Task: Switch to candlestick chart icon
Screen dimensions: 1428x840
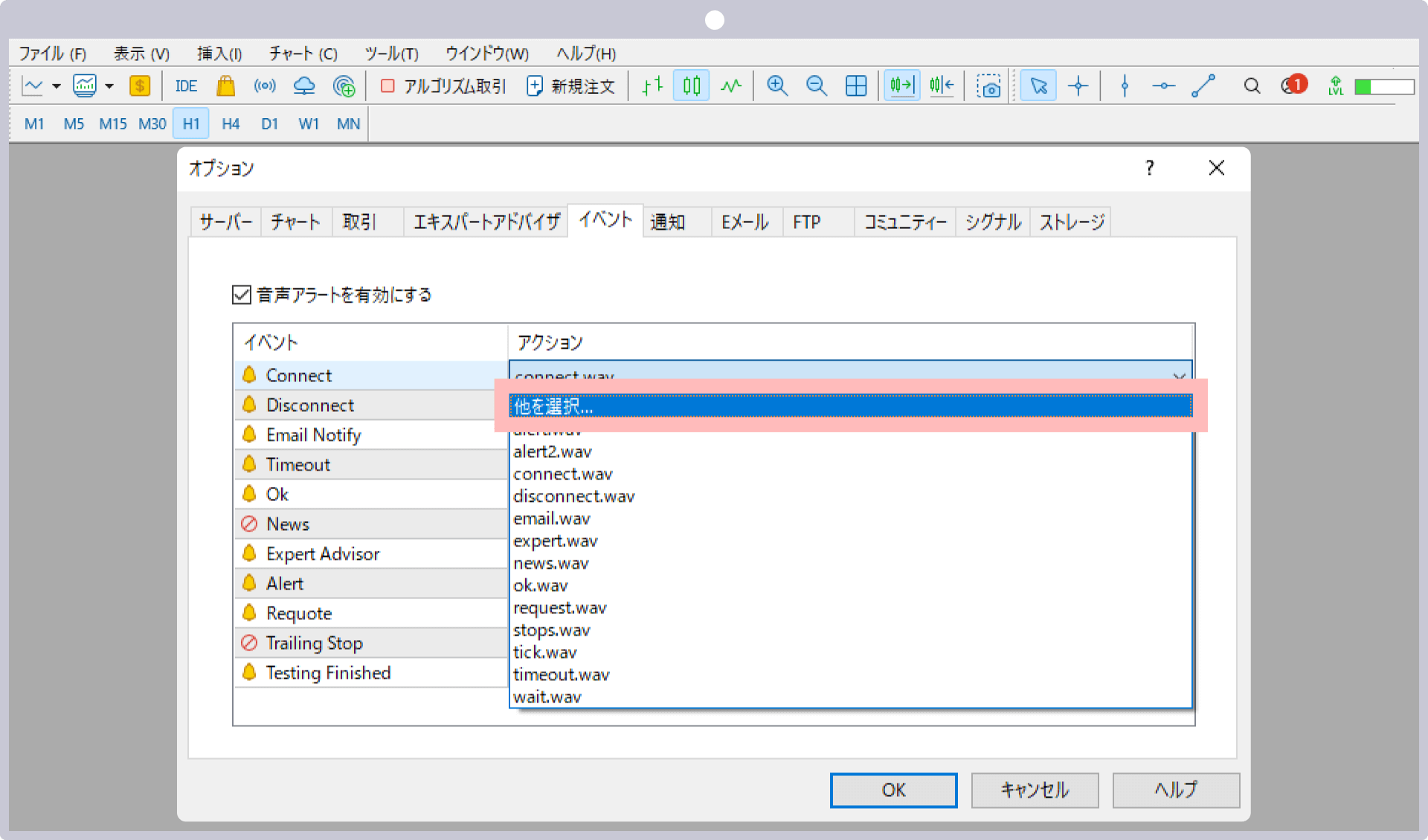Action: (692, 86)
